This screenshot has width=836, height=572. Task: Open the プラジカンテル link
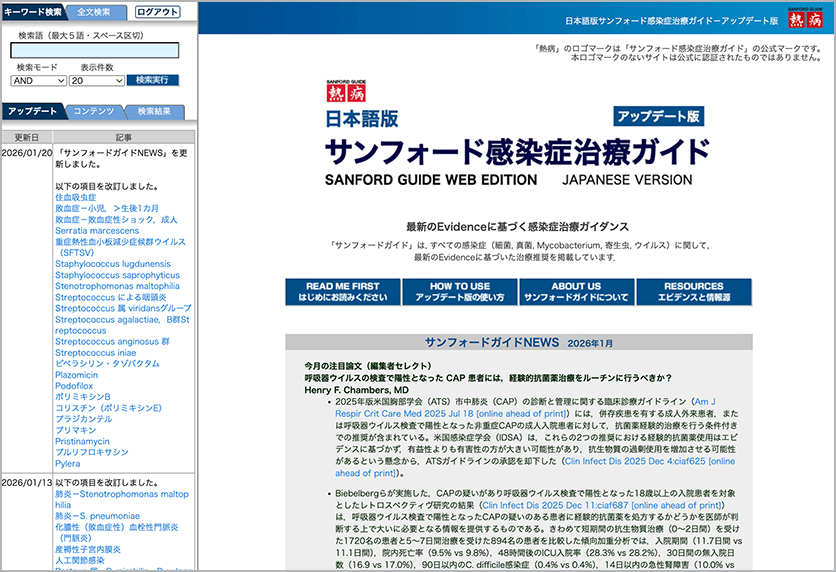(84, 419)
